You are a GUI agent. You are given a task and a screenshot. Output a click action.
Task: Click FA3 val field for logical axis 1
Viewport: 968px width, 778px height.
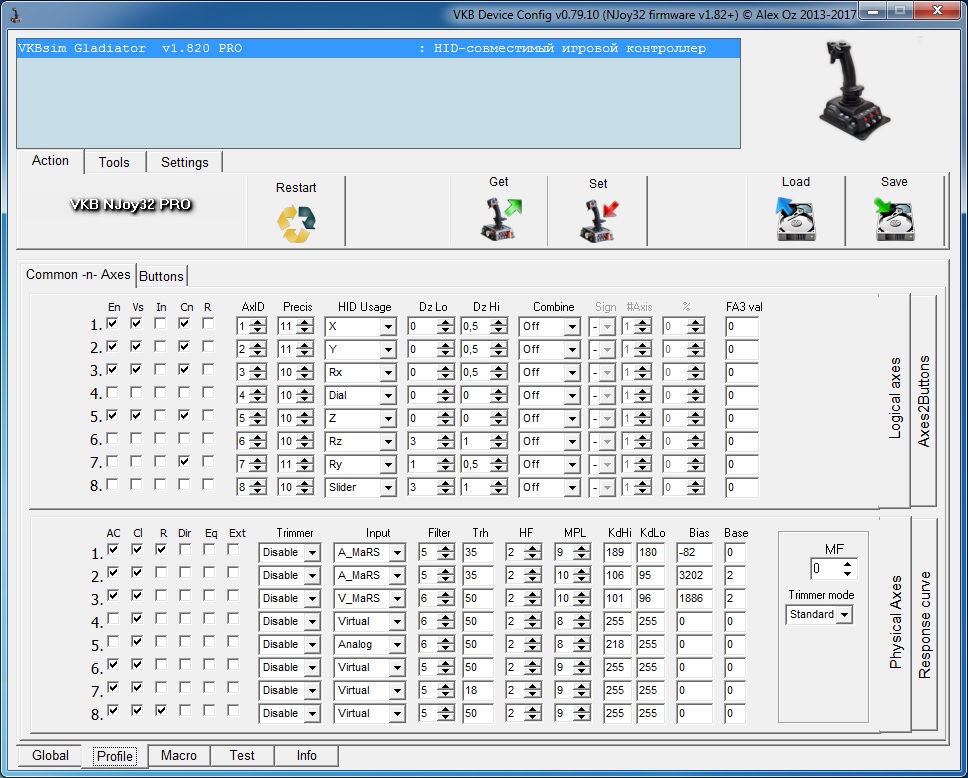click(x=742, y=327)
